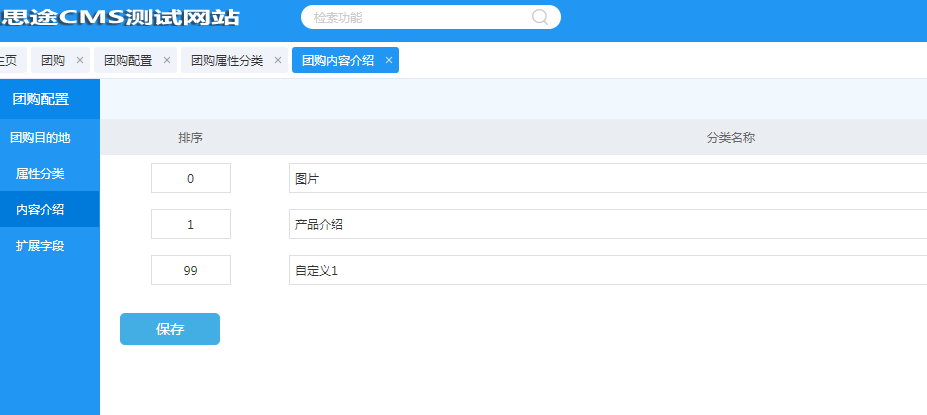The image size is (927, 415).
Task: Close the 团购属性分类 tab
Action: [278, 61]
